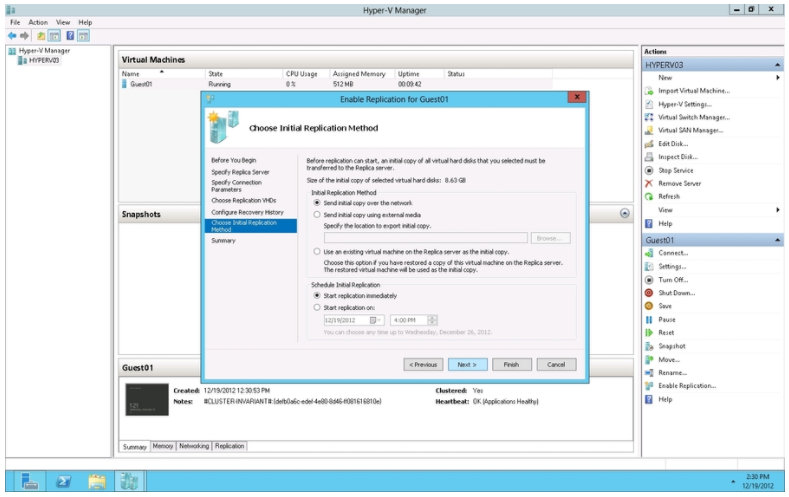Open File Explorer from the taskbar

point(97,481)
